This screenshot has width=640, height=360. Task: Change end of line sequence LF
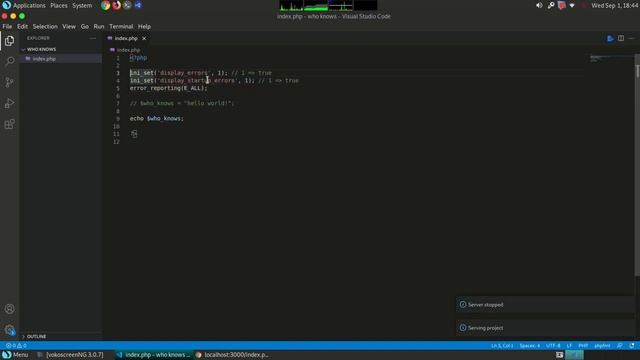[569, 346]
